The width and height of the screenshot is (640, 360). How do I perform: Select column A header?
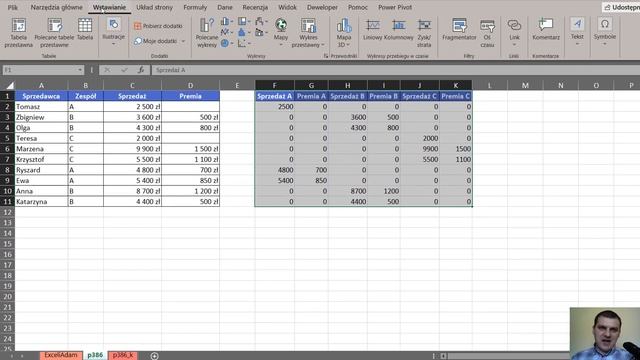(41, 85)
